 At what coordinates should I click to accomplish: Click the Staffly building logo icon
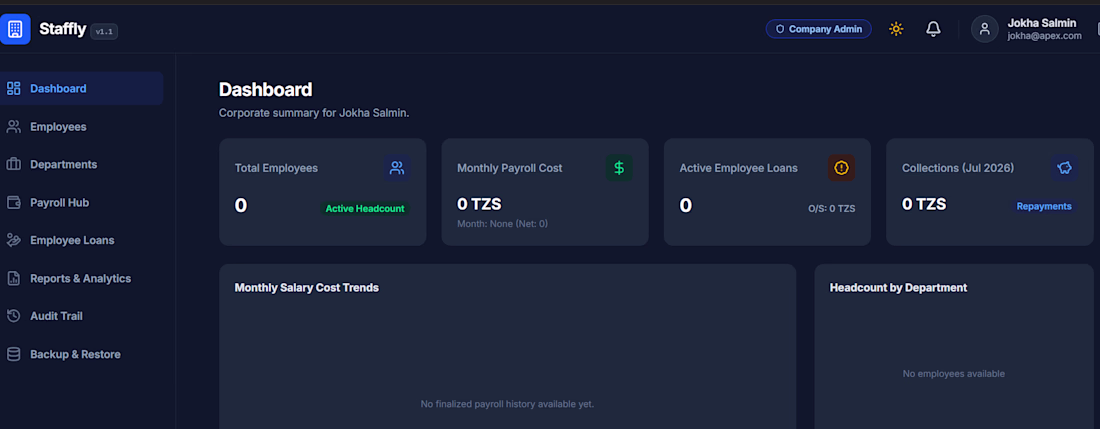pyautogui.click(x=15, y=29)
